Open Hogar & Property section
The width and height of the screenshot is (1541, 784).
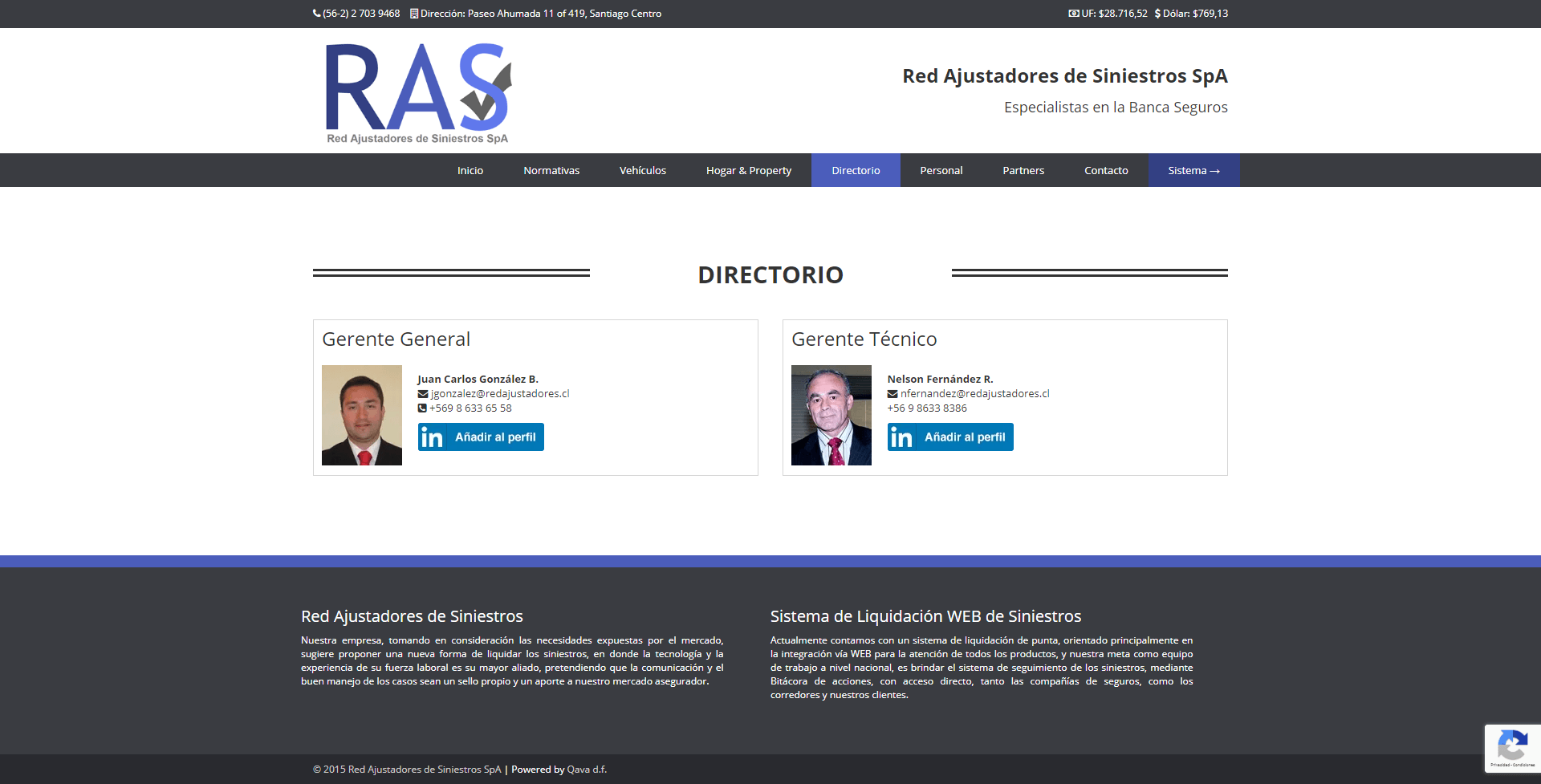tap(749, 170)
